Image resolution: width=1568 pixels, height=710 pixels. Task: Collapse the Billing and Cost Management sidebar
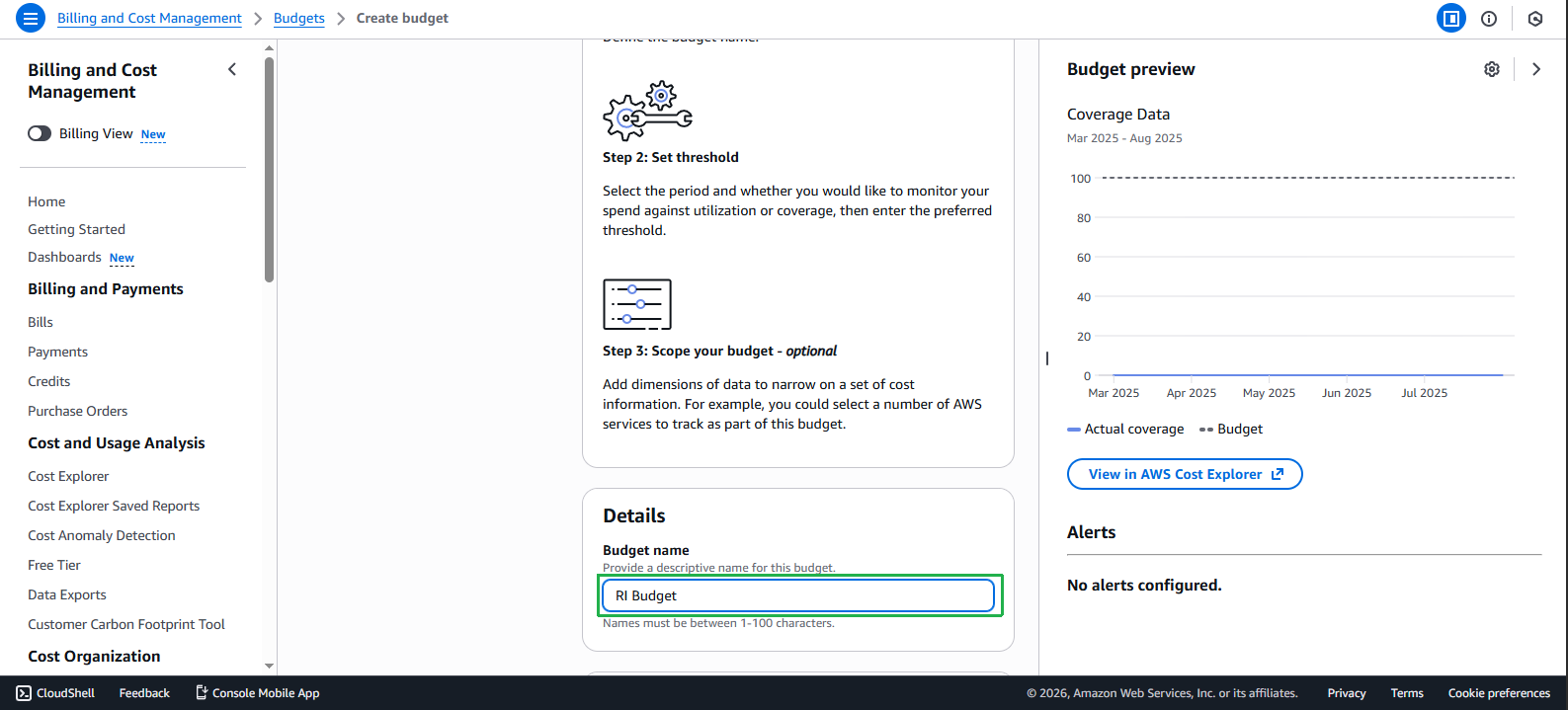tap(232, 69)
